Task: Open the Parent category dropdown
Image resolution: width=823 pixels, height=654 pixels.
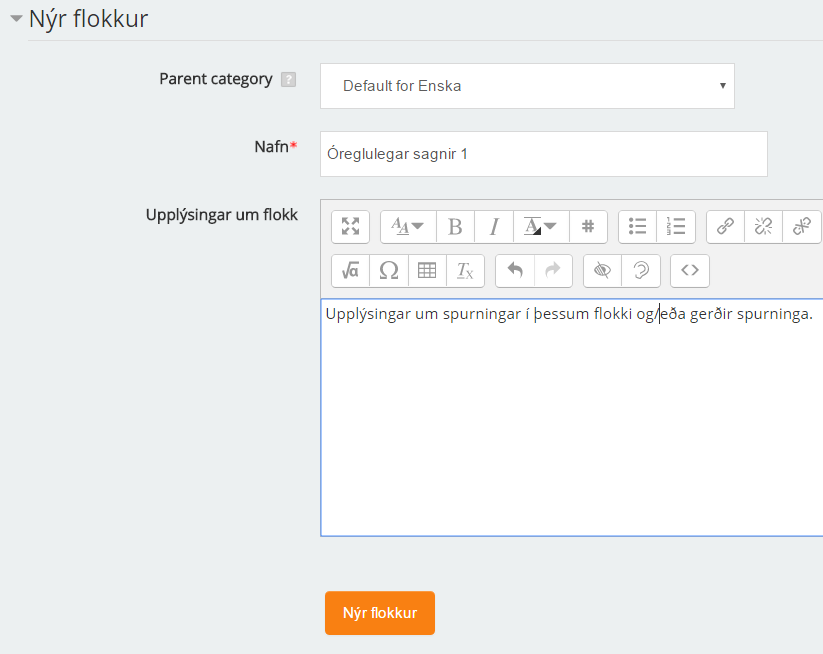Action: pos(525,86)
